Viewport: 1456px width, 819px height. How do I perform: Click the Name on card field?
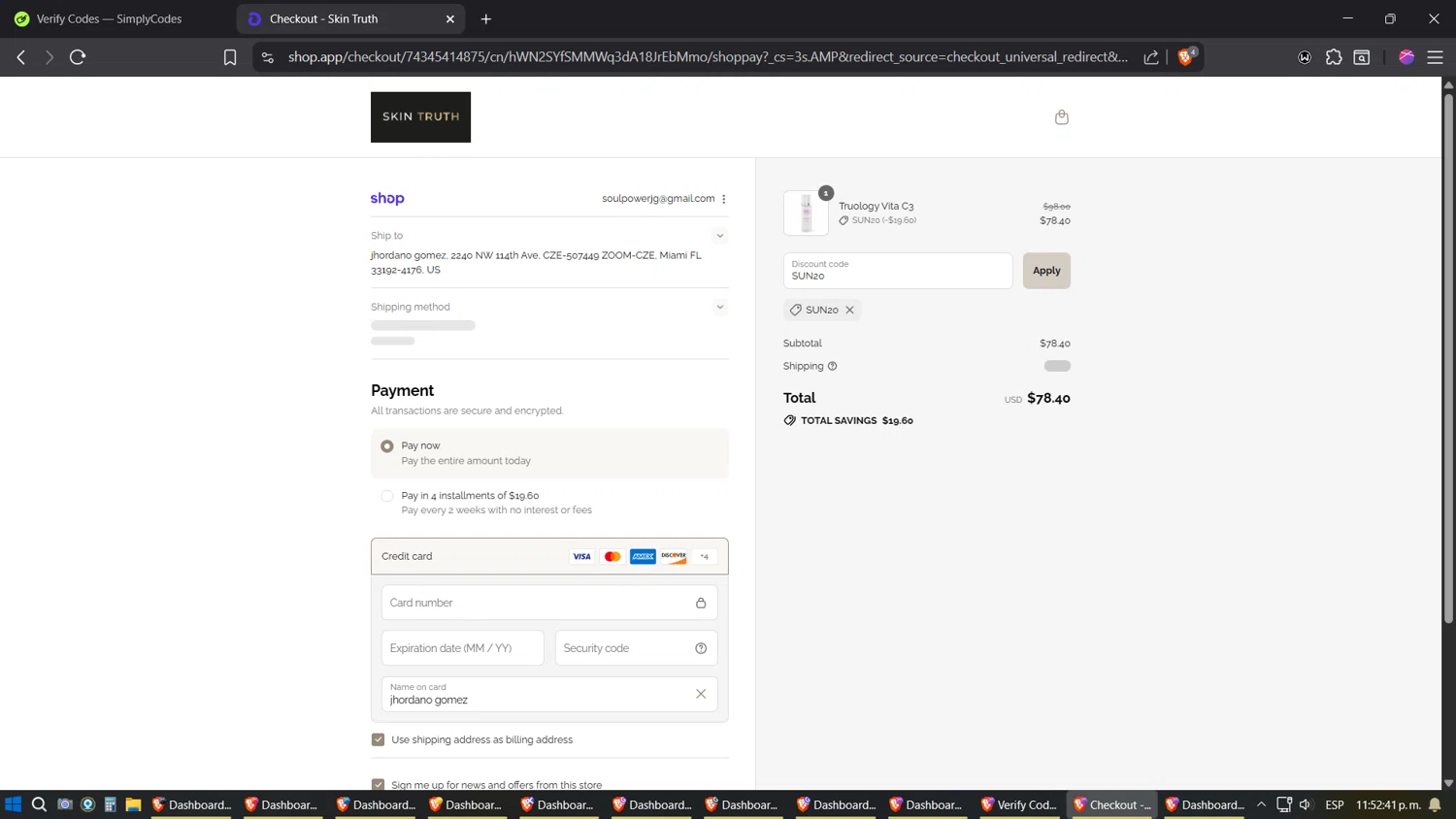549,694
